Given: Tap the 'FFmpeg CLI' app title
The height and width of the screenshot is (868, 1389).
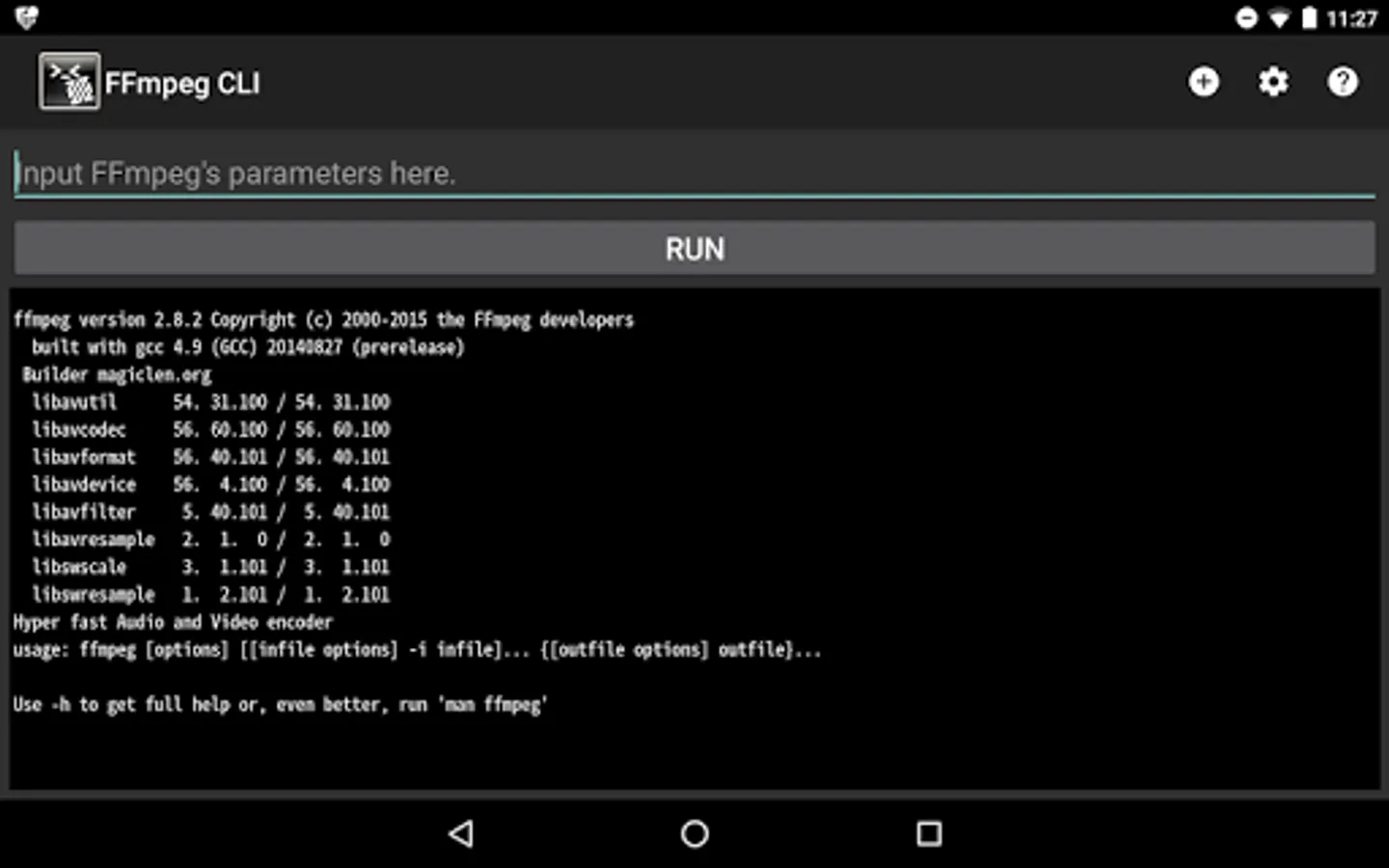Looking at the screenshot, I should point(182,83).
